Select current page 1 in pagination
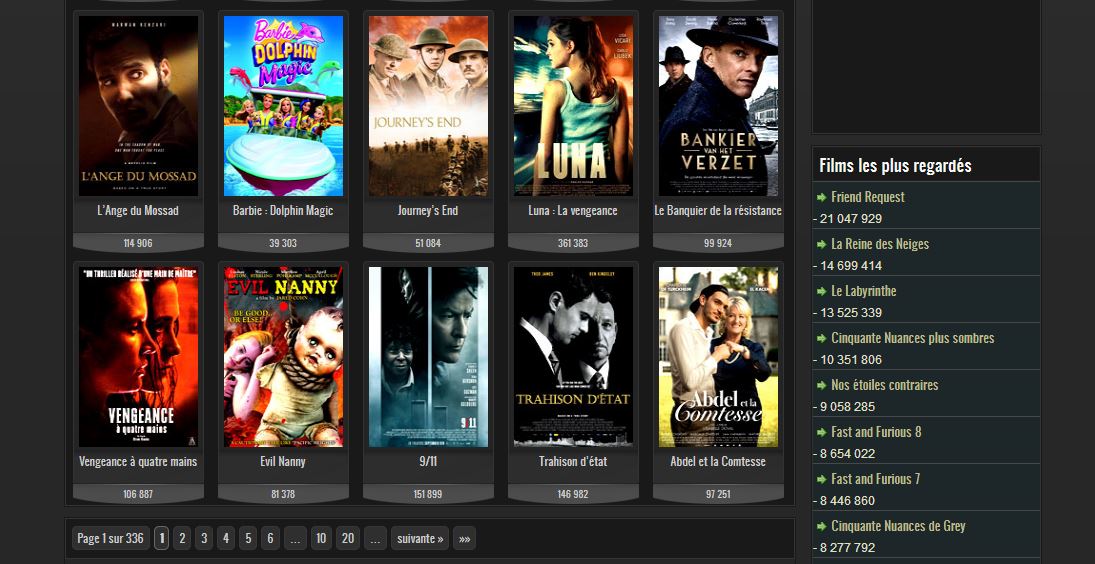 coord(161,538)
